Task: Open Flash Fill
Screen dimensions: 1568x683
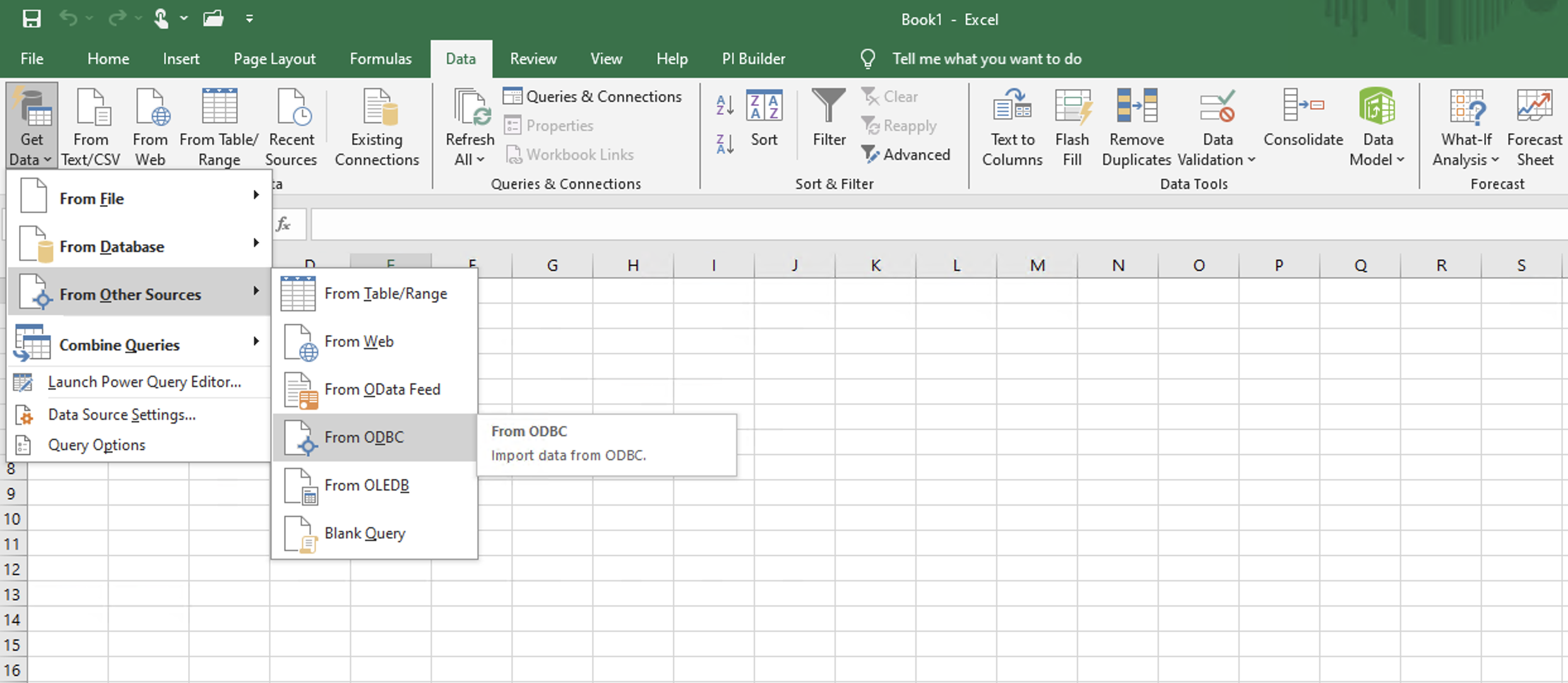Action: tap(1072, 124)
